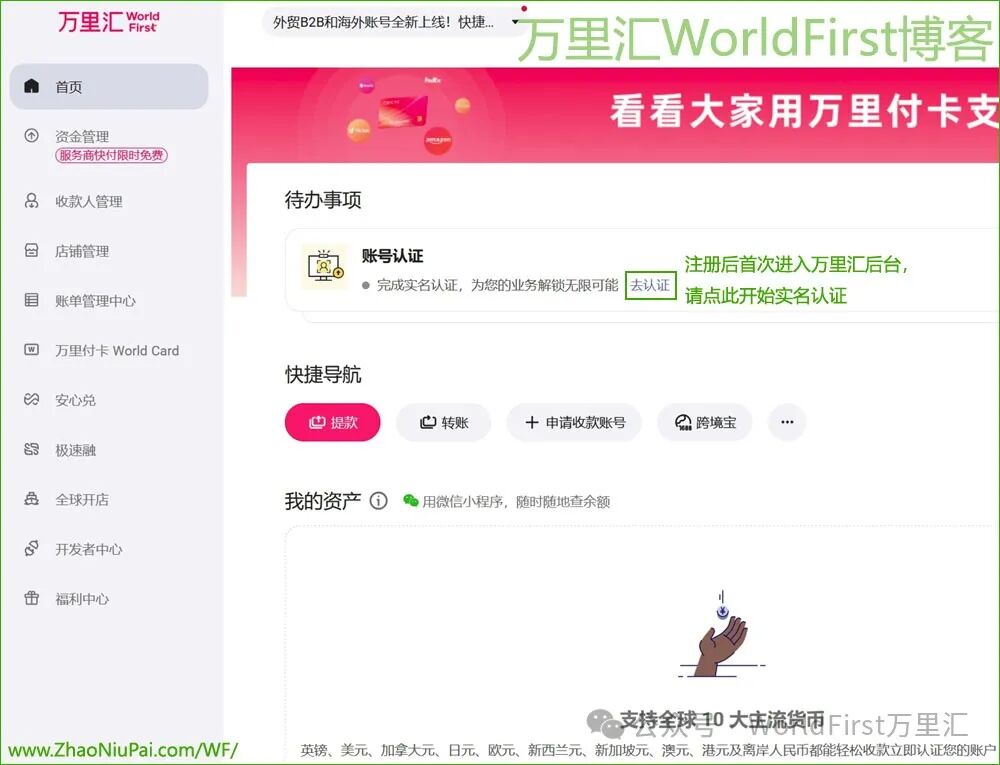Image resolution: width=1000 pixels, height=765 pixels.
Task: Apply for a 收款账号
Action: 575,422
